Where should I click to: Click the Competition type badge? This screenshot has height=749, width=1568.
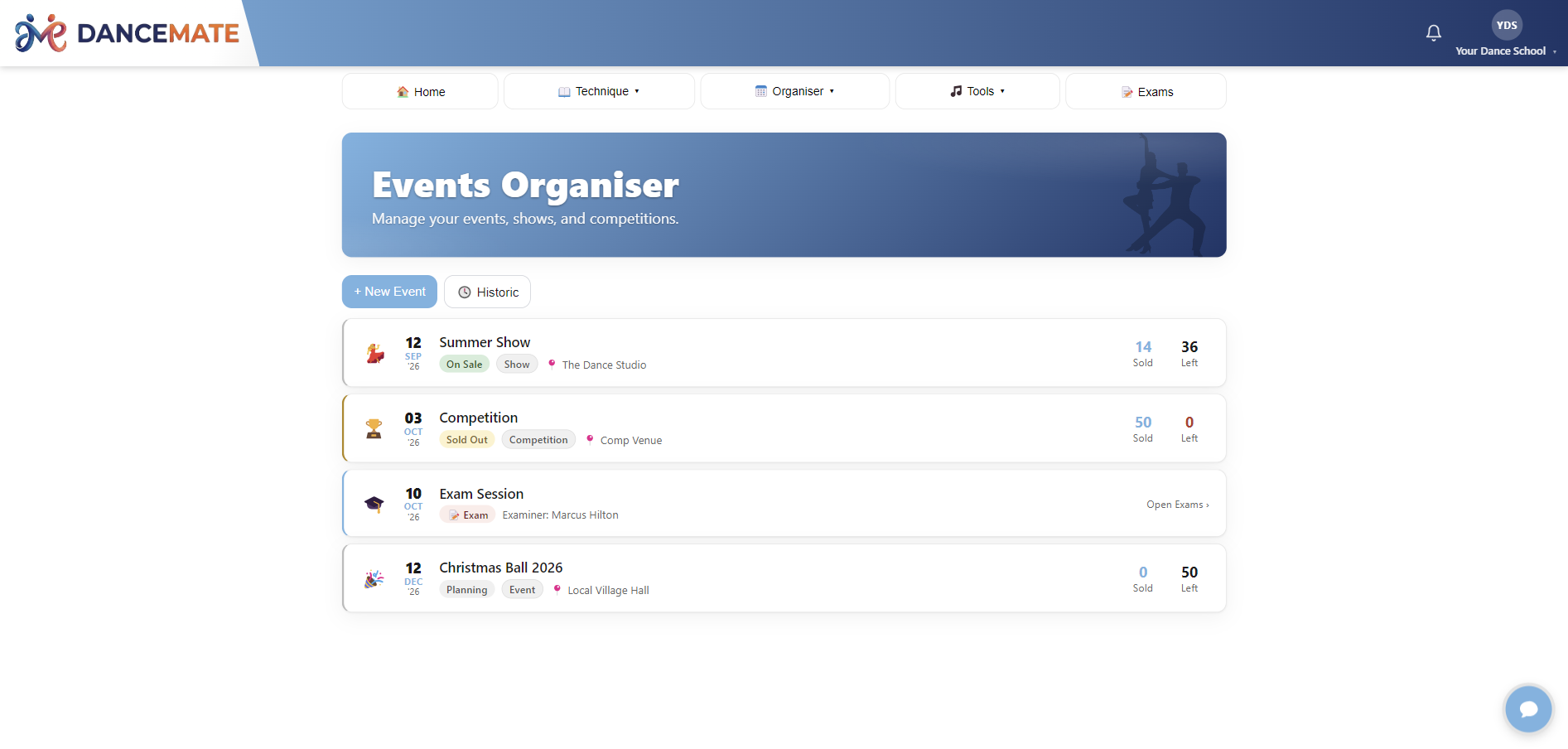point(538,440)
